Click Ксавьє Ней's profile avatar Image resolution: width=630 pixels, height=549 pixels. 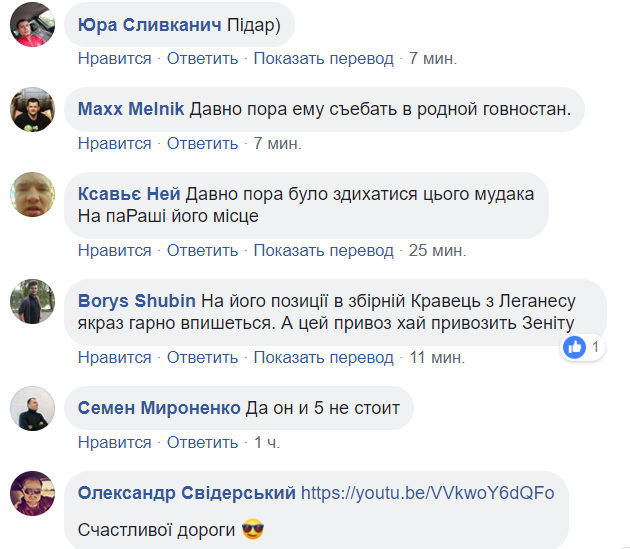click(31, 195)
